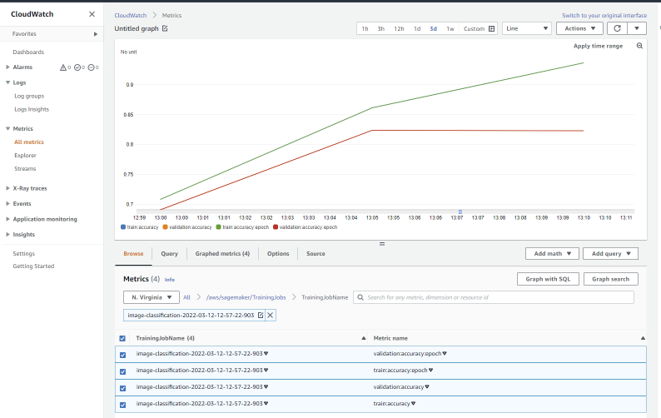The width and height of the screenshot is (661, 418).
Task: Uncheck the validation:accuracy row checkbox
Action: tap(123, 388)
